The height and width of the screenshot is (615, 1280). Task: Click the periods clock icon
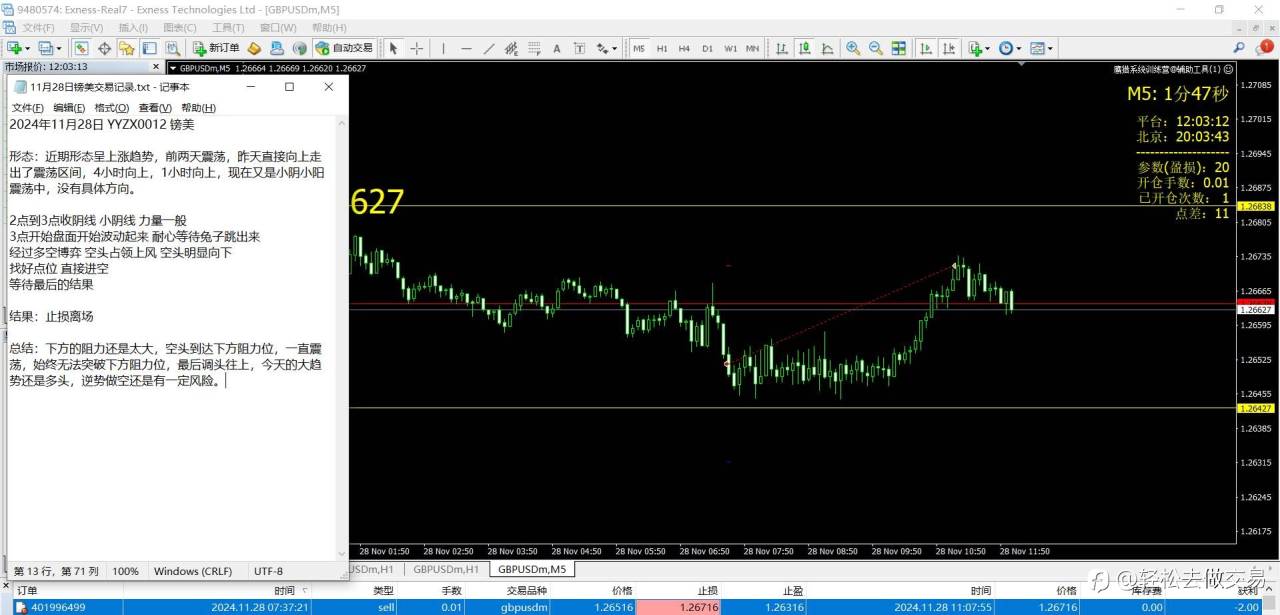pyautogui.click(x=1006, y=48)
